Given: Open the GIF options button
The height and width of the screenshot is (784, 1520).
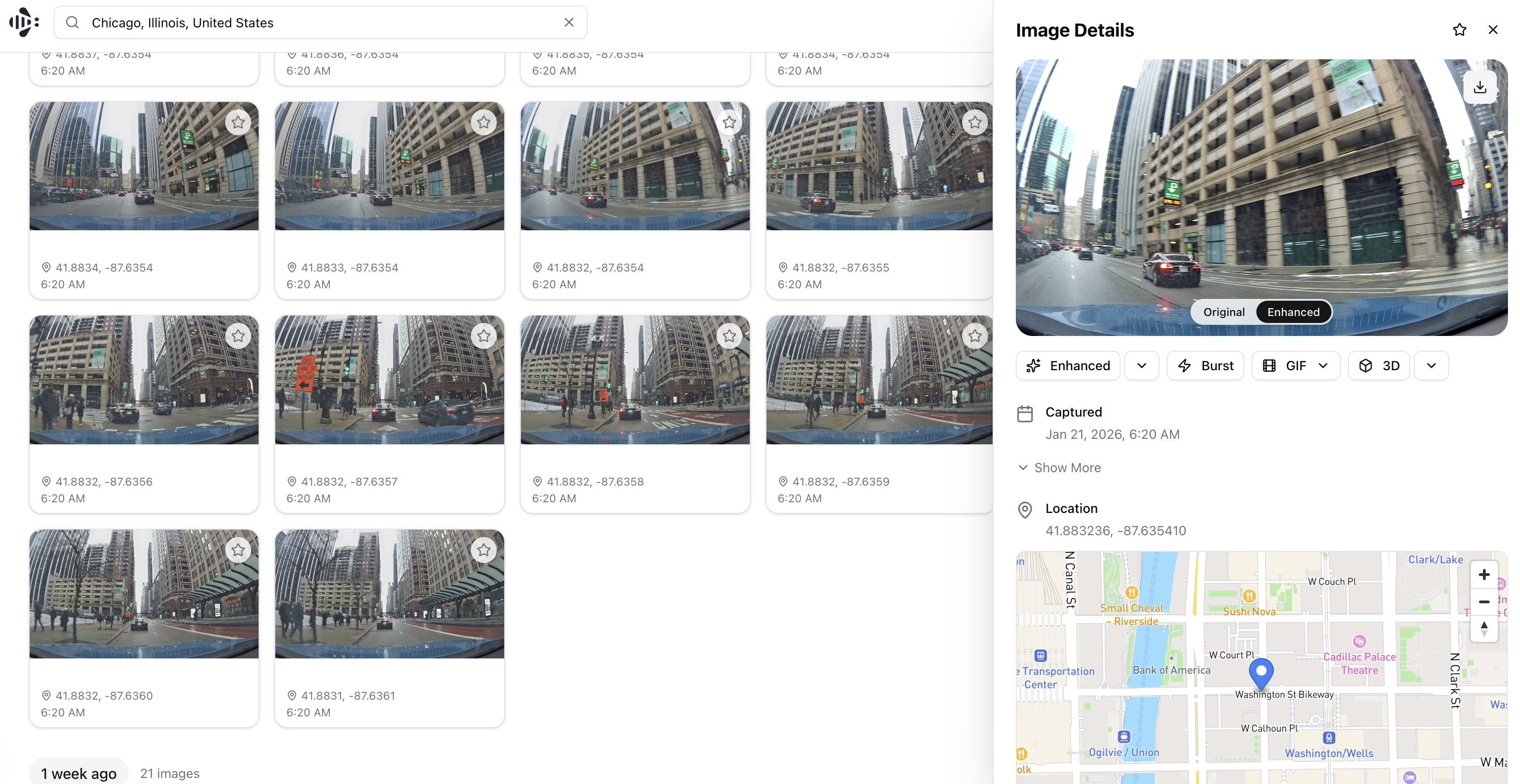Looking at the screenshot, I should coord(1295,366).
